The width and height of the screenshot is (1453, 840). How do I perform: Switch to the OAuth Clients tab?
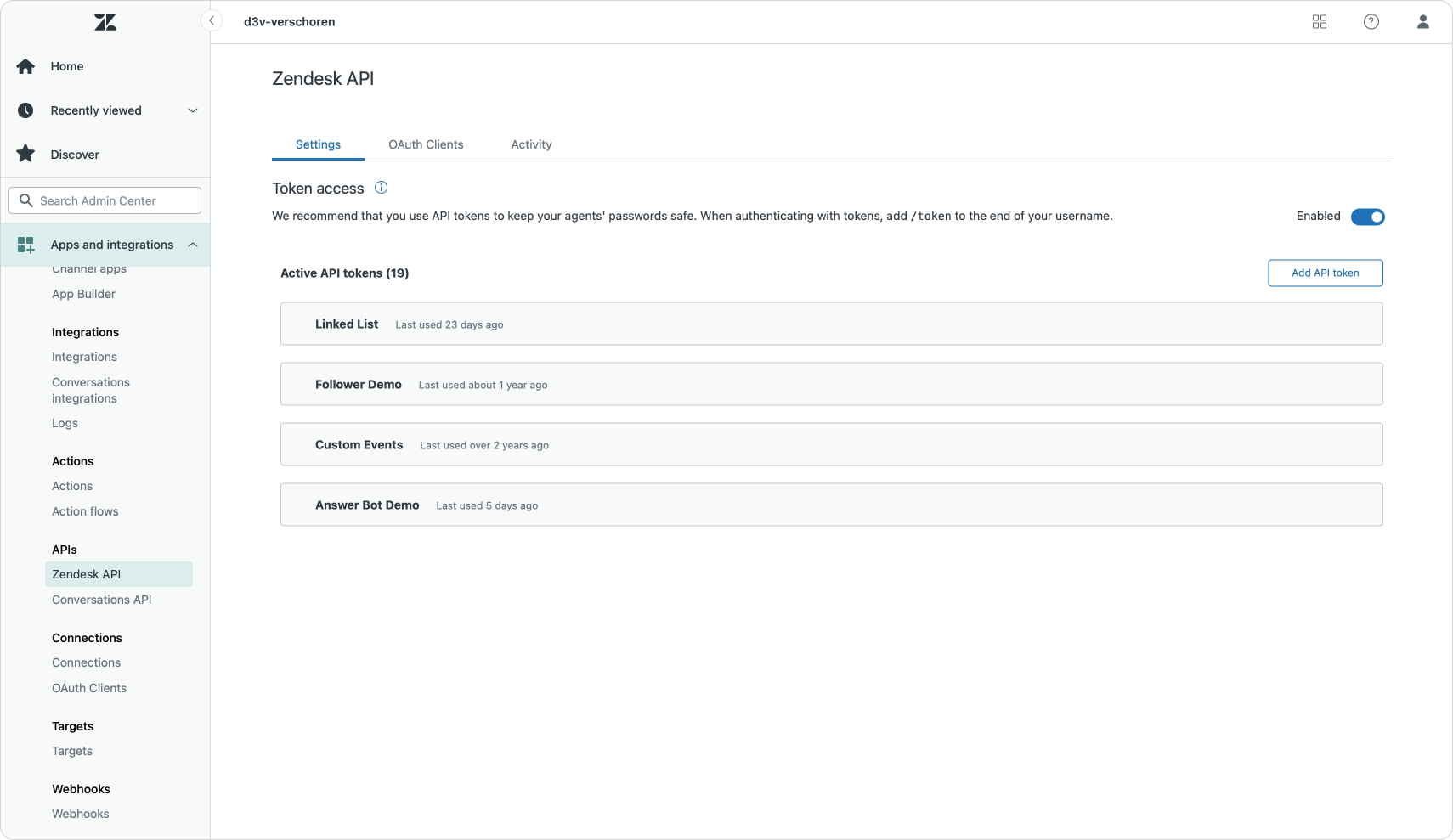point(427,144)
